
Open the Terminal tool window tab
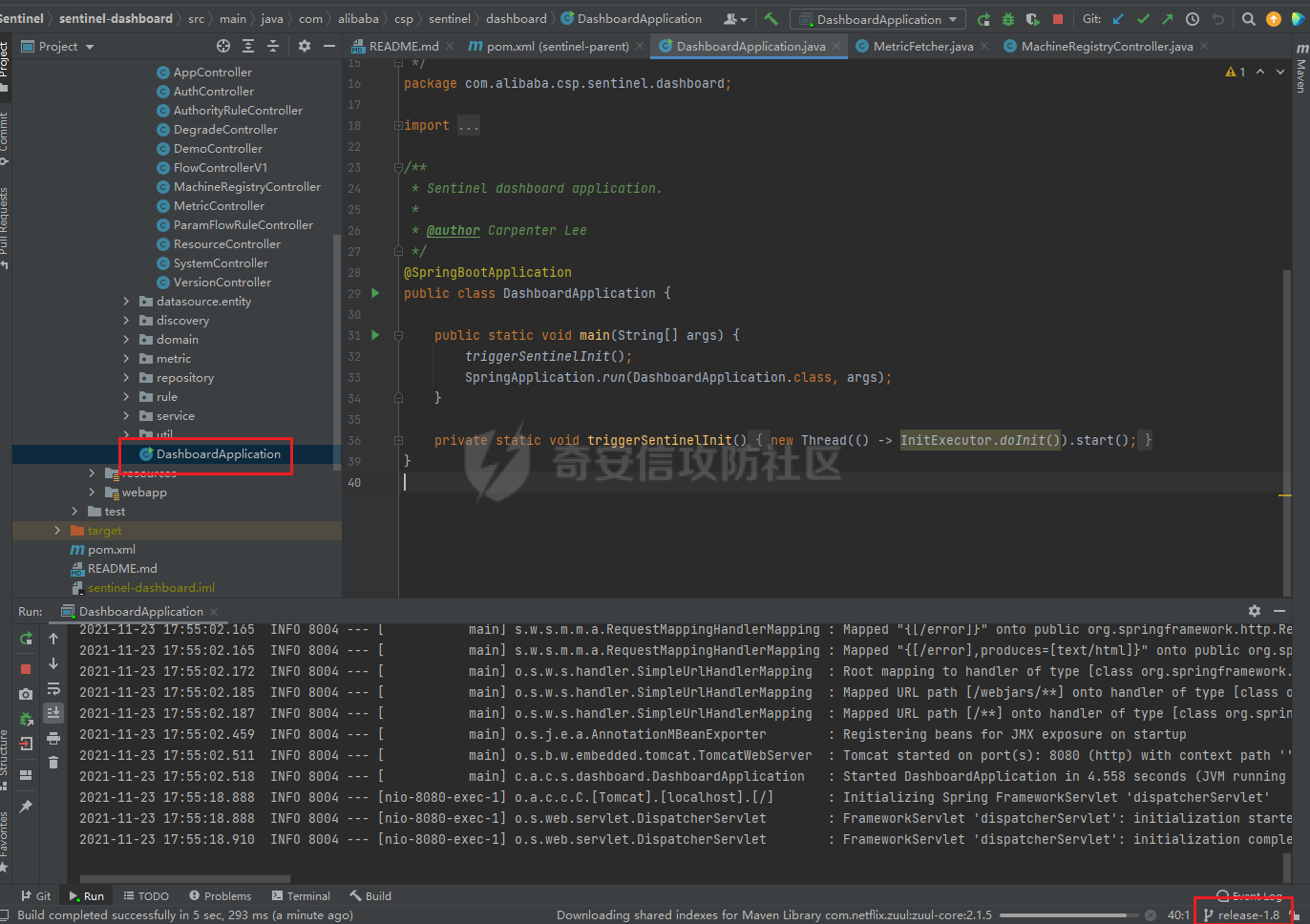301,895
